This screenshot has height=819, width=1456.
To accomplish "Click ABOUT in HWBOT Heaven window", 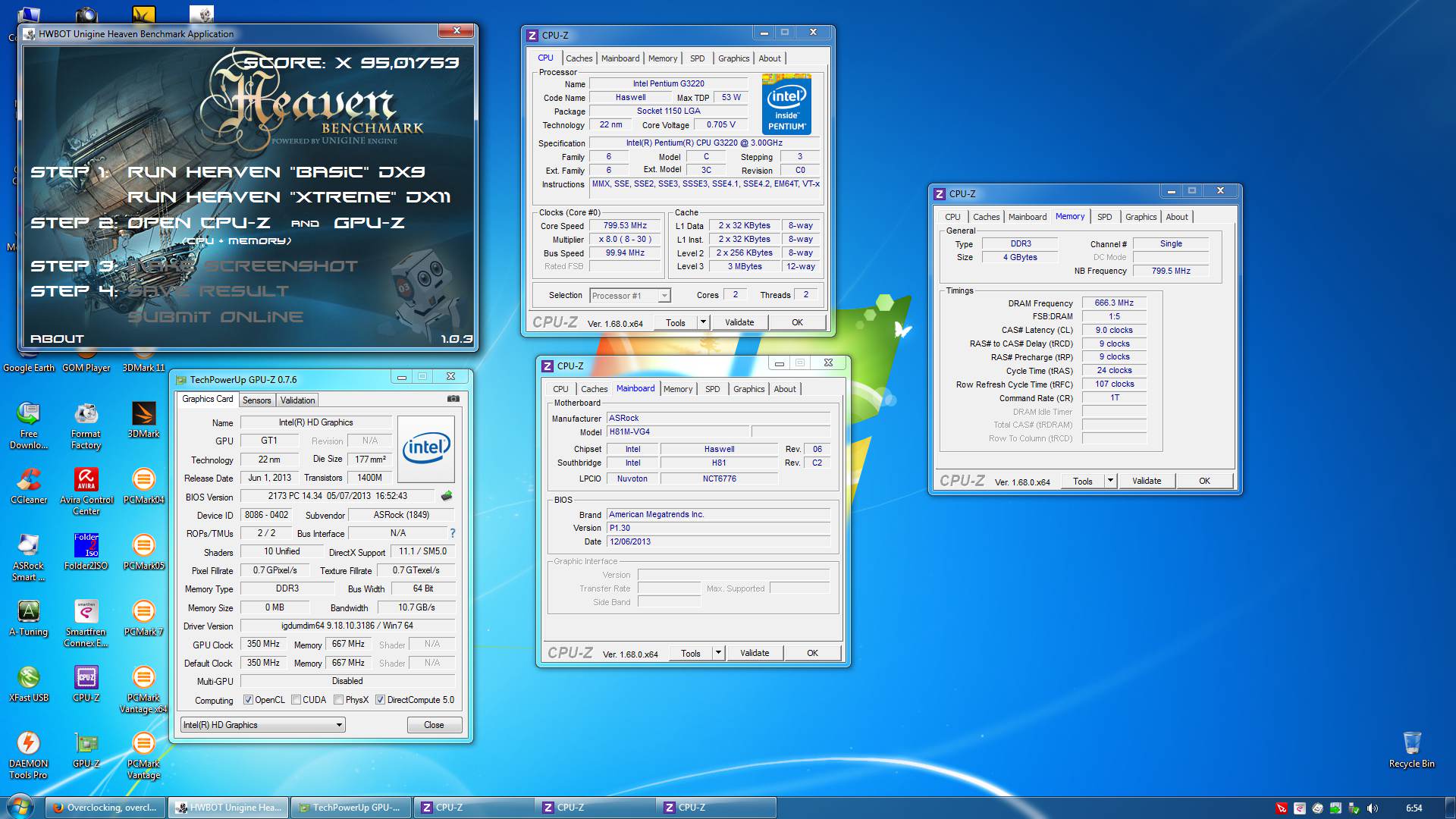I will coord(57,339).
